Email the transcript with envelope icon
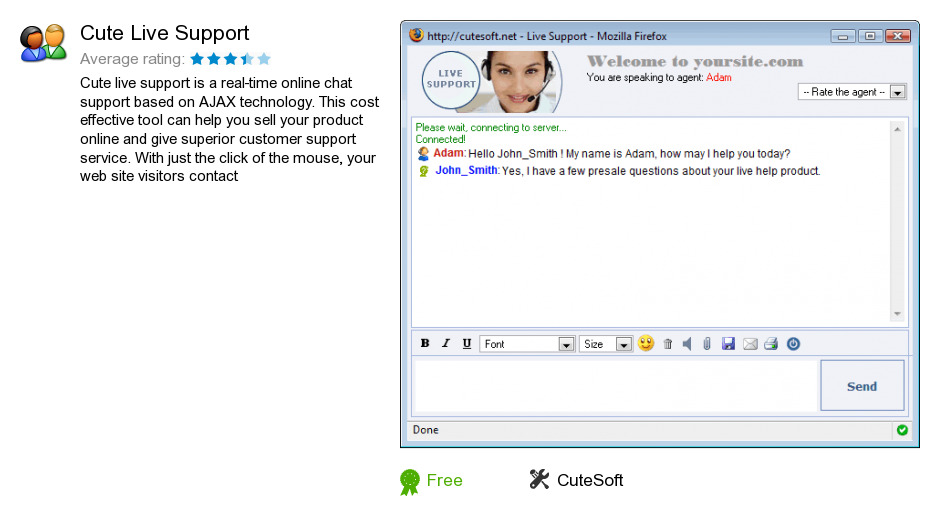940x526 pixels. click(750, 344)
